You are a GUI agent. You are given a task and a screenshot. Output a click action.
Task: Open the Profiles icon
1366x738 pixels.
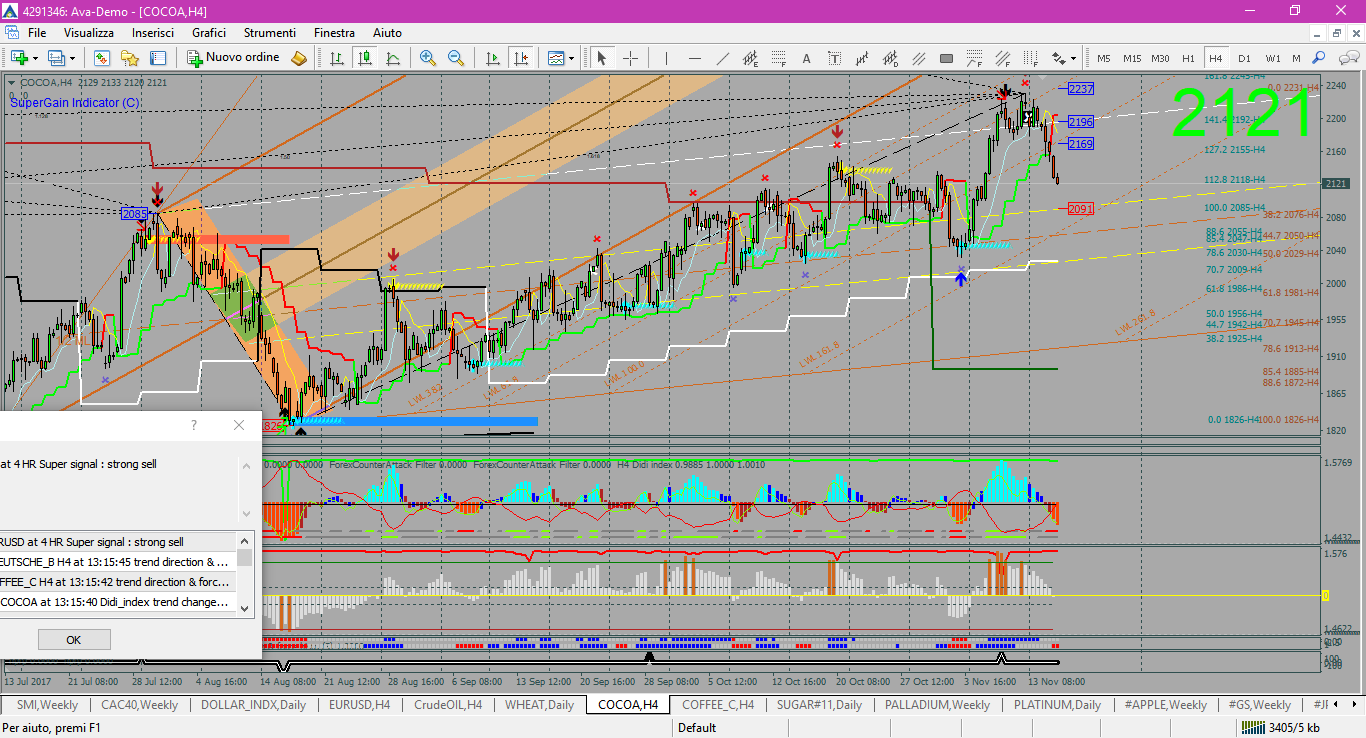click(x=57, y=58)
